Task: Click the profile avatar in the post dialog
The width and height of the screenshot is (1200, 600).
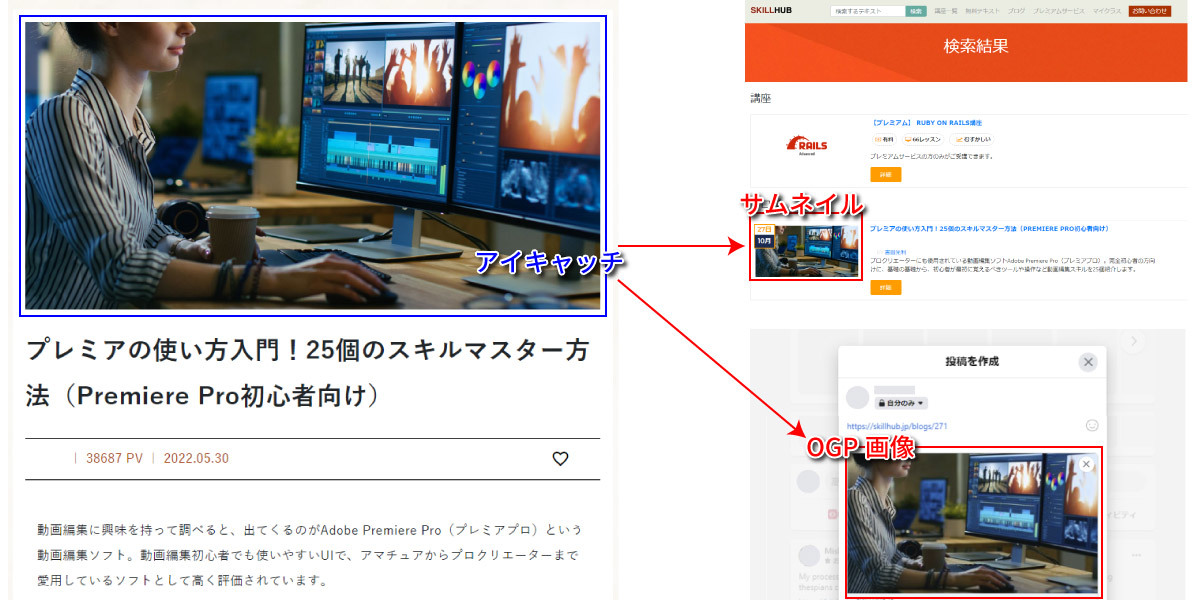Action: click(857, 397)
